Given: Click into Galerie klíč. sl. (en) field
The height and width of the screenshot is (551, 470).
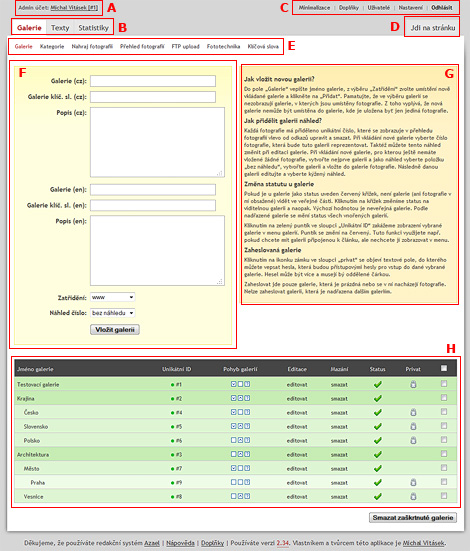Looking at the screenshot, I should pyautogui.click(x=153, y=205).
